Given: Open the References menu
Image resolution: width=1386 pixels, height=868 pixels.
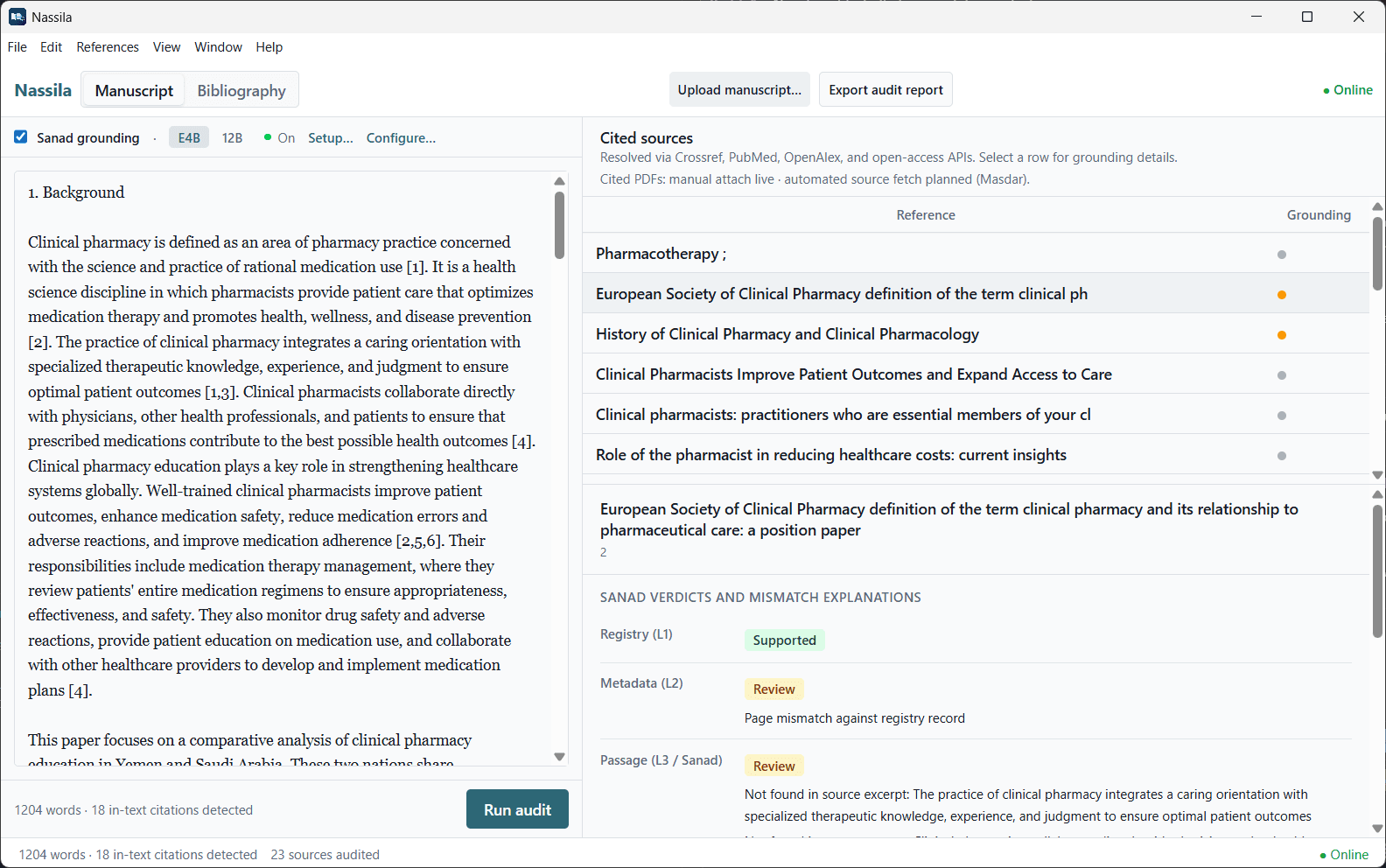Looking at the screenshot, I should pos(108,47).
